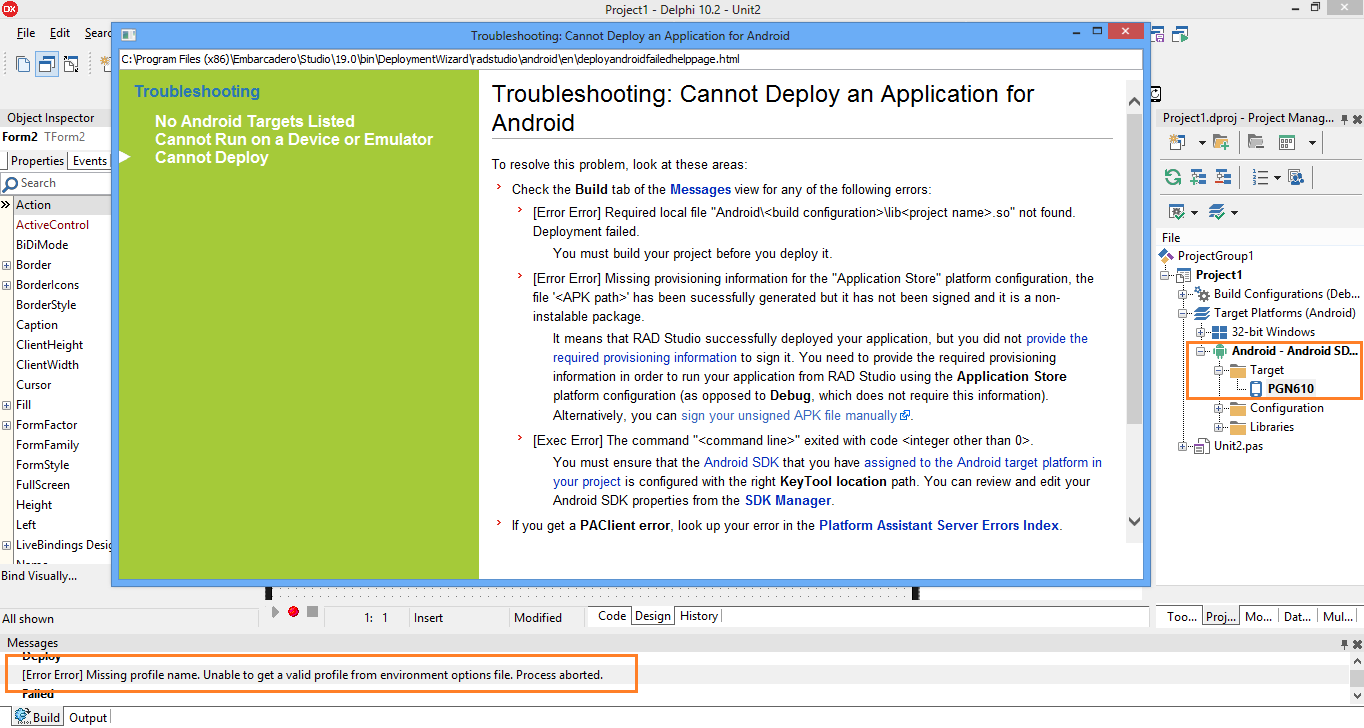Select the Project1 node in project tree
The height and width of the screenshot is (728, 1364).
coord(1219,275)
